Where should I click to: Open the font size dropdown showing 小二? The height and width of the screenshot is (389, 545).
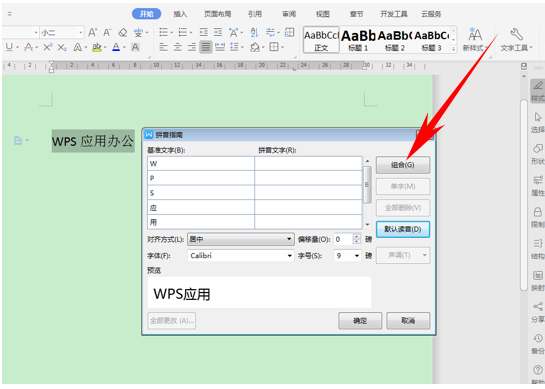click(x=62, y=33)
